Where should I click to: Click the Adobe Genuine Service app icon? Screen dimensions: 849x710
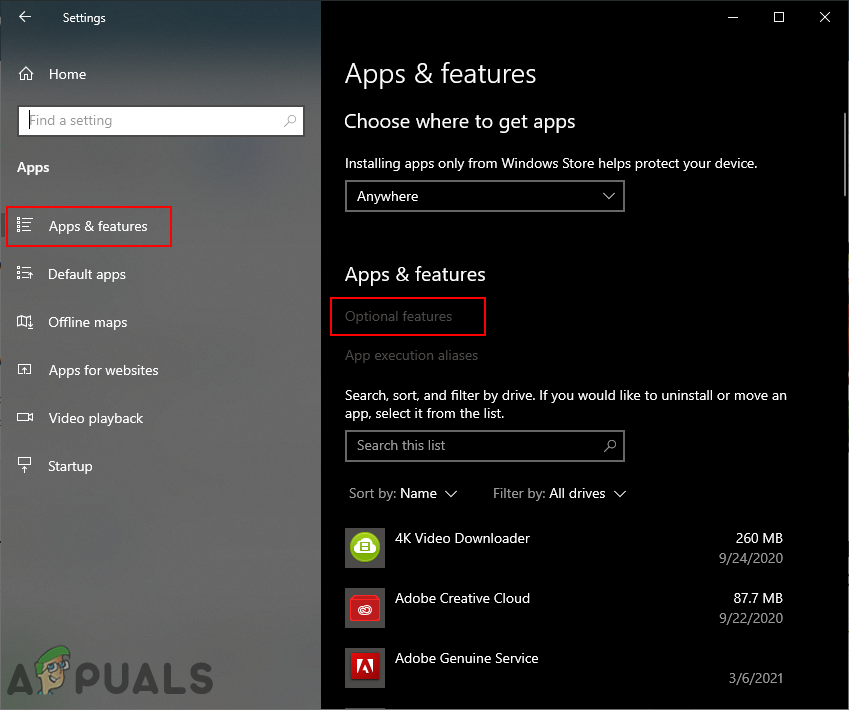365,668
